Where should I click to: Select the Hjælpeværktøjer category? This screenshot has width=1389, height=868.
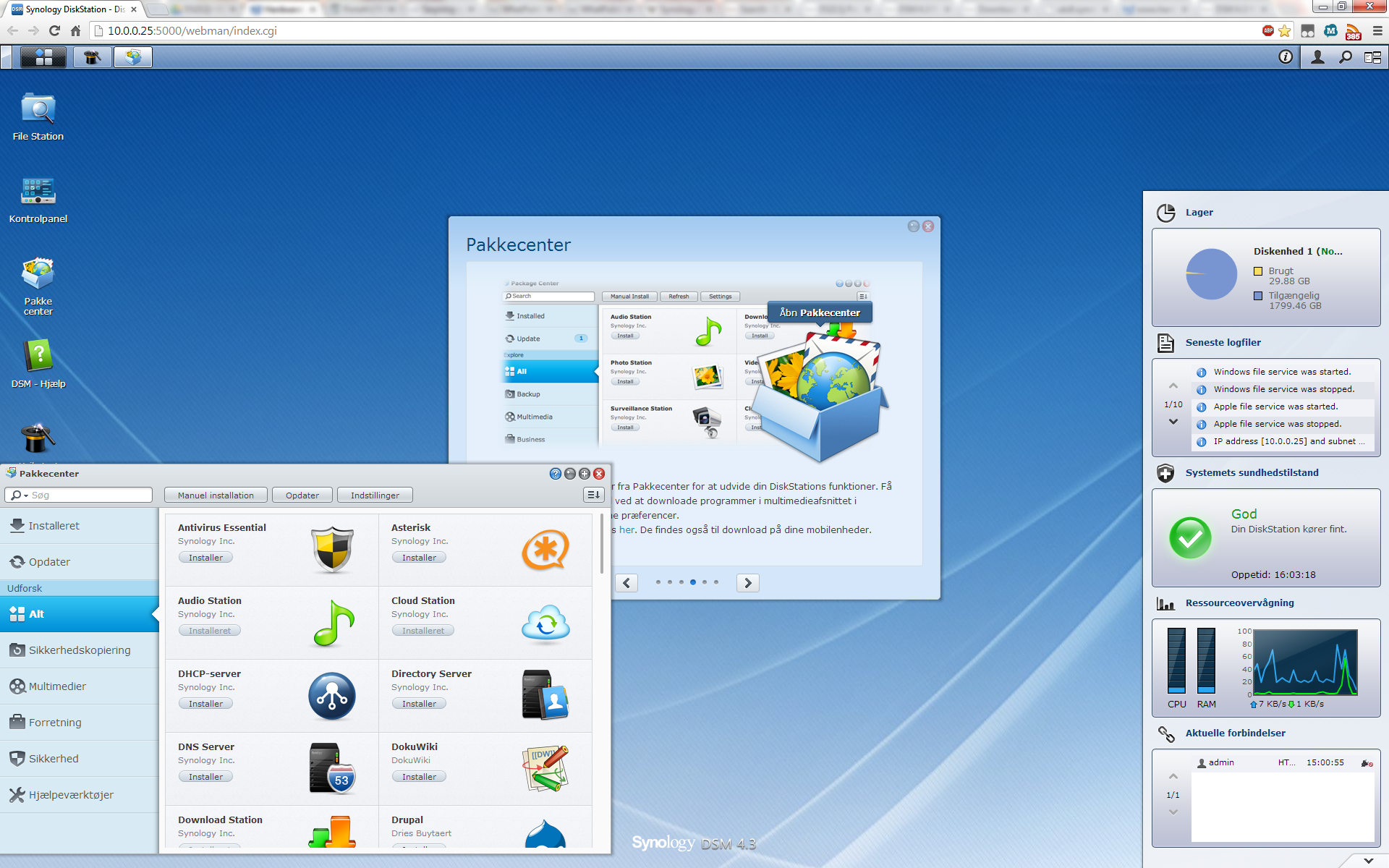80,795
